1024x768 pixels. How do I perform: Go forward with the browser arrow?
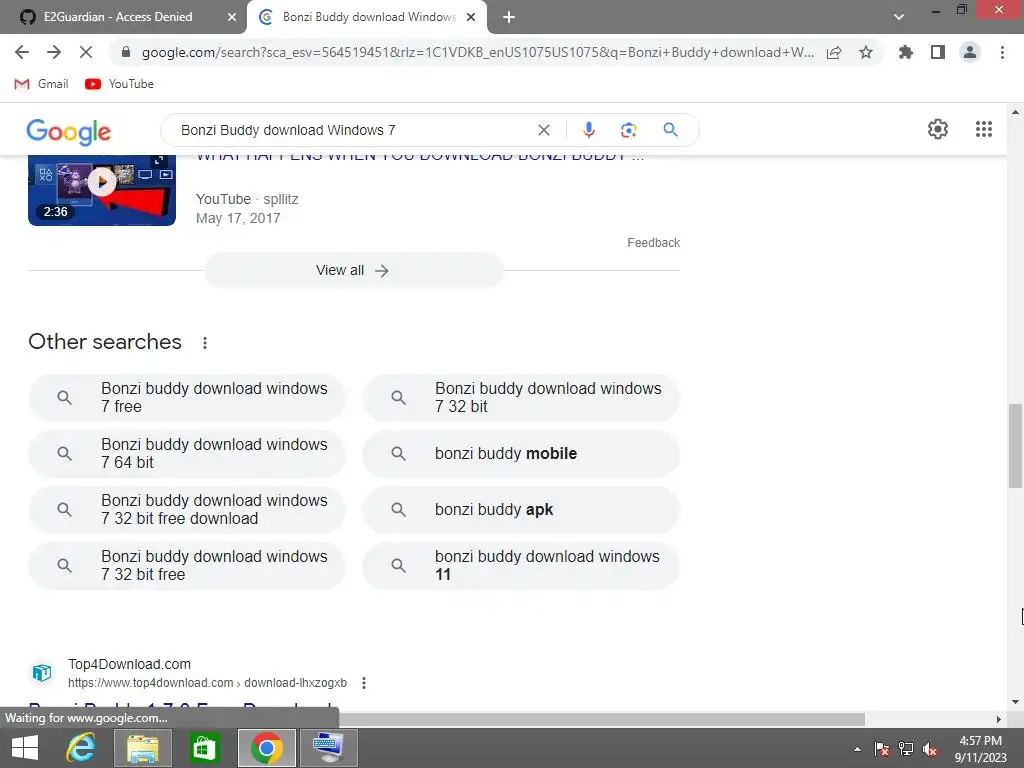pos(54,52)
